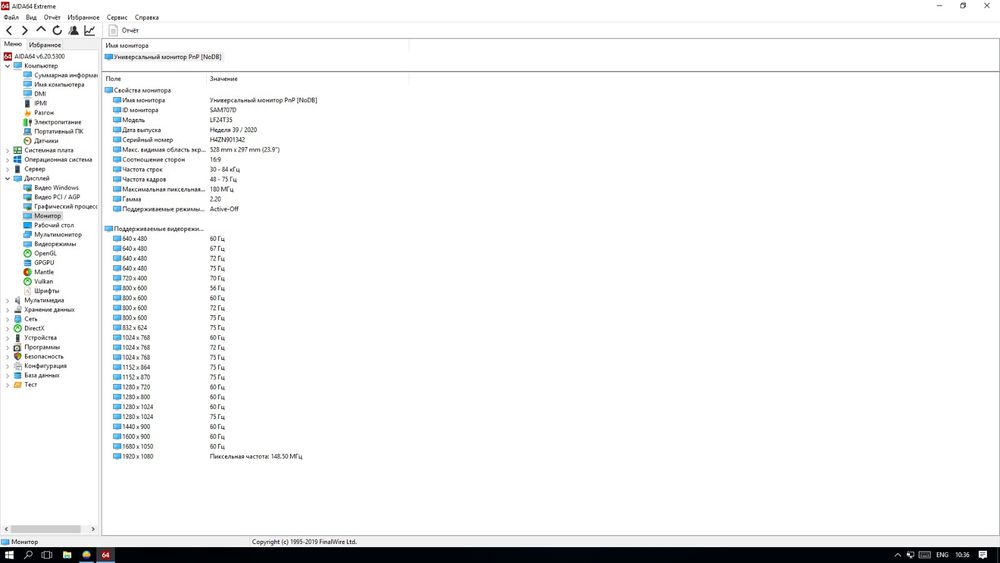Click the Поле column header
This screenshot has width=1000, height=563.
(155, 78)
